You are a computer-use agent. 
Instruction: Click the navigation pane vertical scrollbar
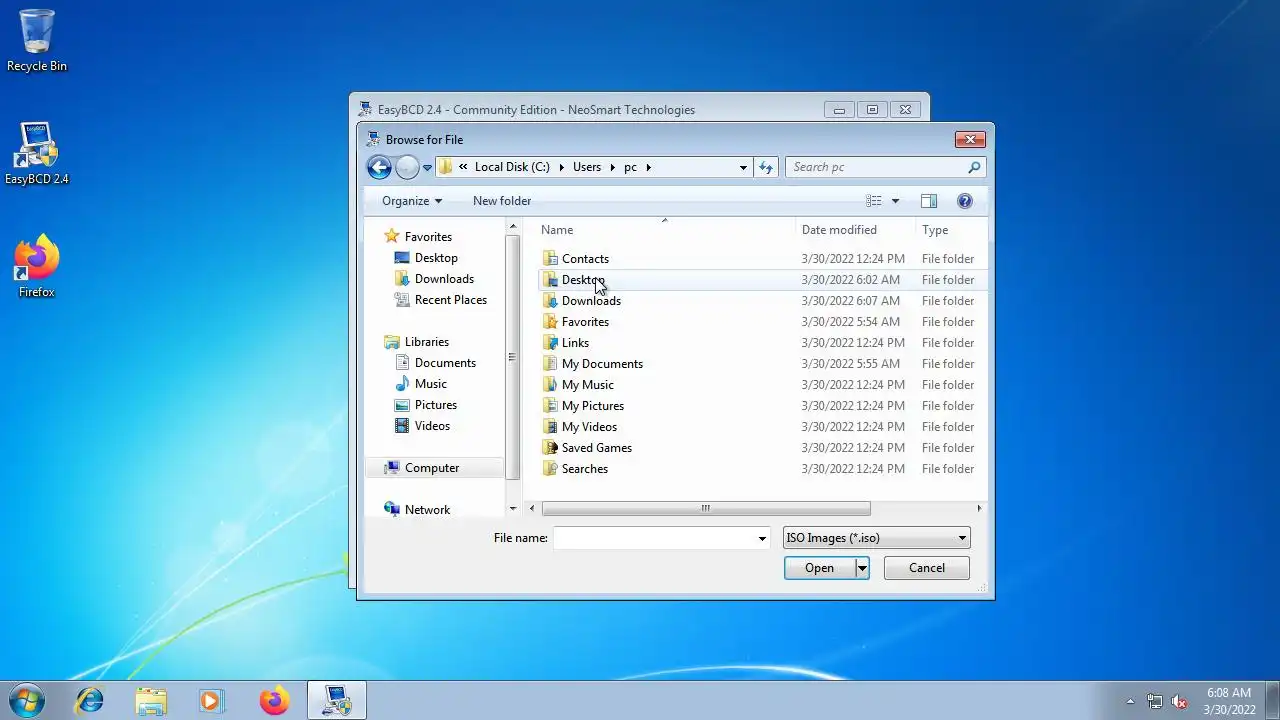click(512, 357)
